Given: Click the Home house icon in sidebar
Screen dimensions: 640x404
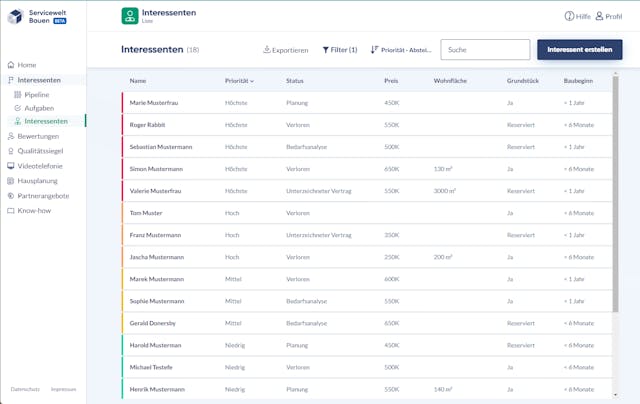Looking at the screenshot, I should click(x=11, y=65).
